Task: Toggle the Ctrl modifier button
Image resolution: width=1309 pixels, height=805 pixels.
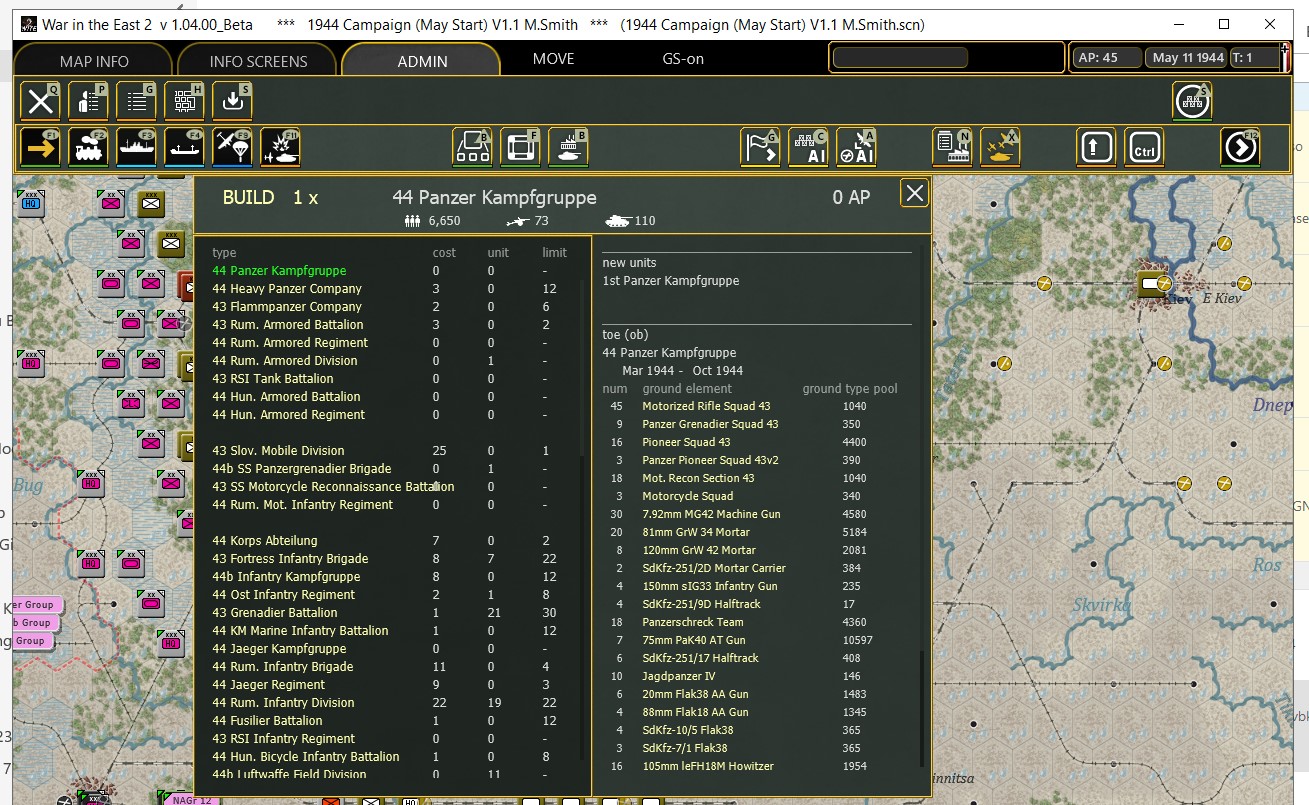Action: tap(1143, 146)
